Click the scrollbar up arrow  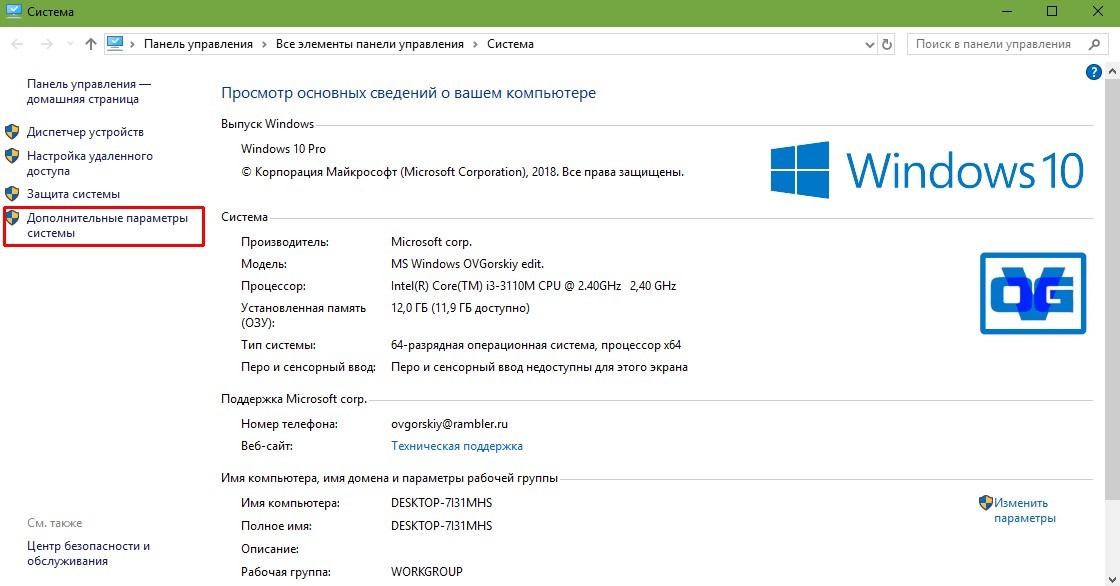(x=1113, y=71)
